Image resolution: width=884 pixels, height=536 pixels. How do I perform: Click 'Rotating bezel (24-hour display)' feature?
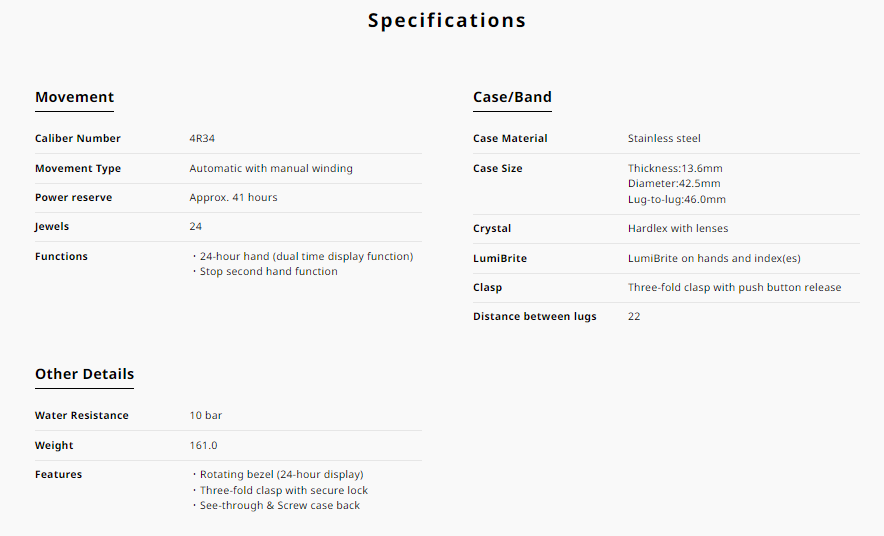pyautogui.click(x=281, y=475)
